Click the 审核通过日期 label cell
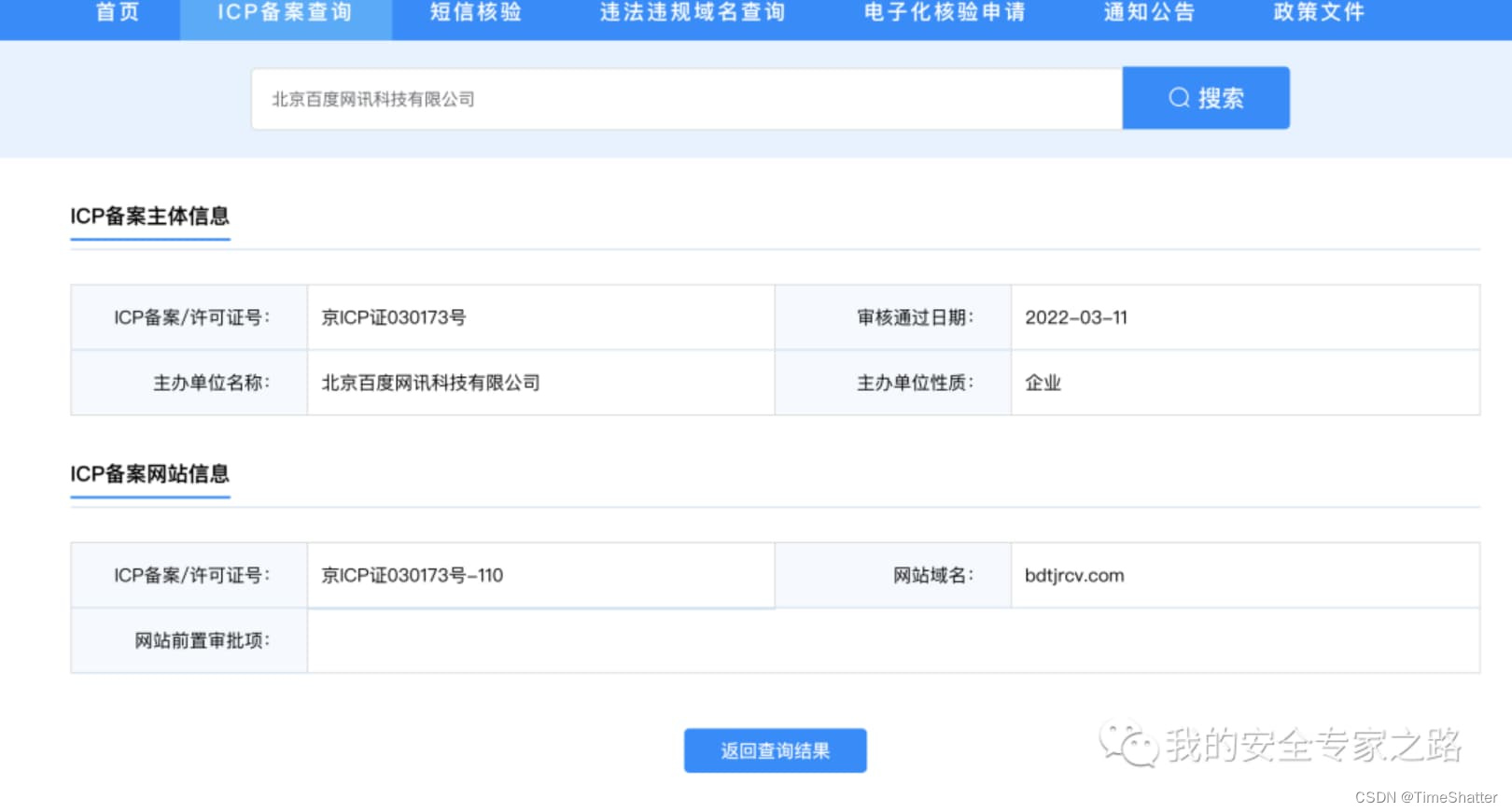 893,317
